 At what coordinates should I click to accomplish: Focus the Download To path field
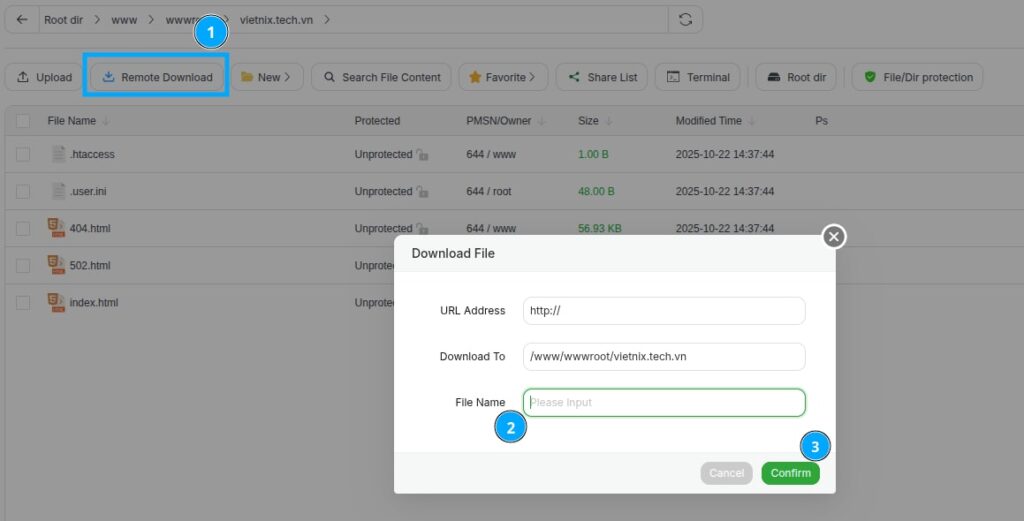tap(664, 356)
